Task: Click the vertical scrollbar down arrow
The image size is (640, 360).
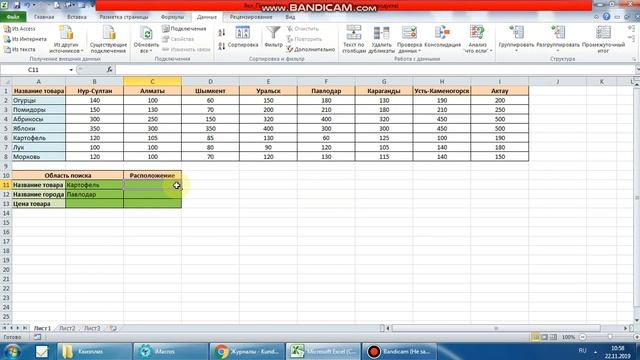Action: 636,321
